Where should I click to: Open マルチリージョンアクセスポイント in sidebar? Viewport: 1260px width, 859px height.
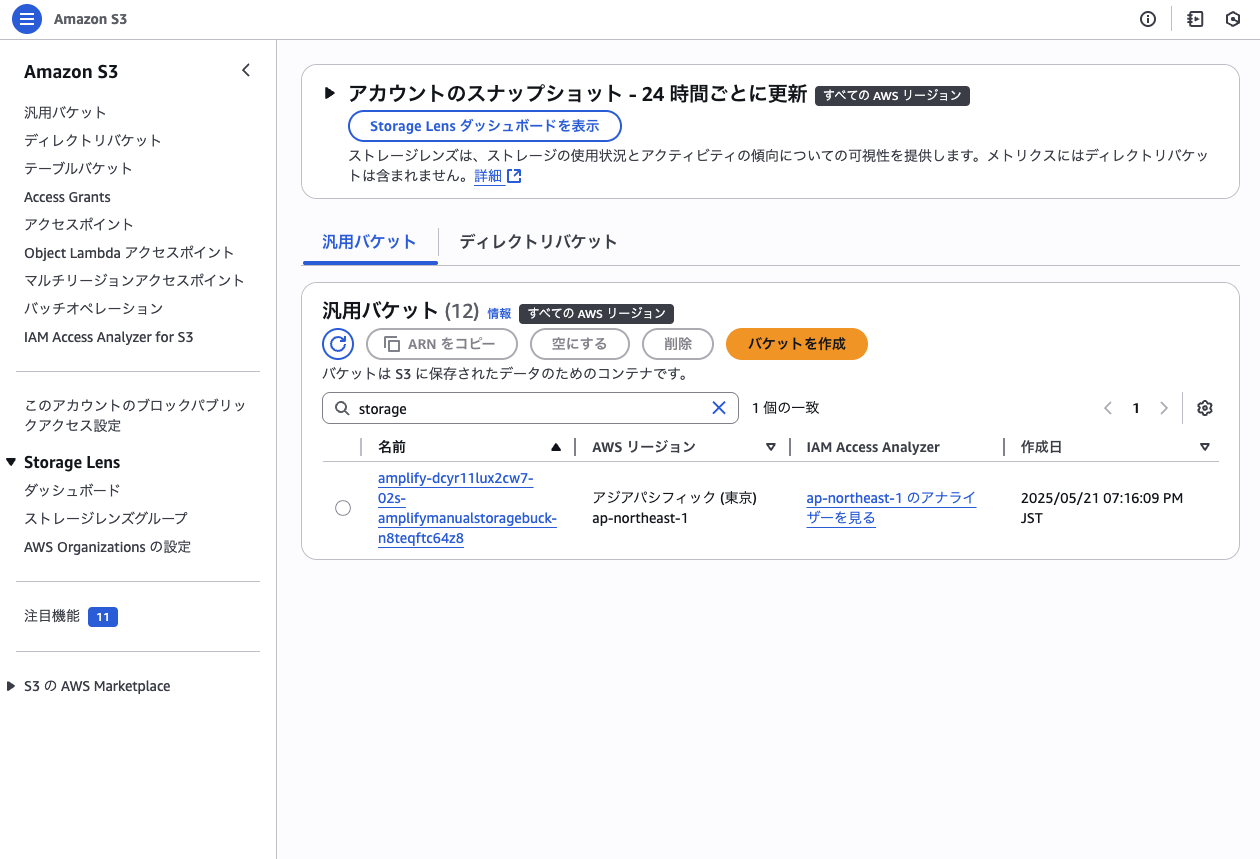(x=134, y=280)
